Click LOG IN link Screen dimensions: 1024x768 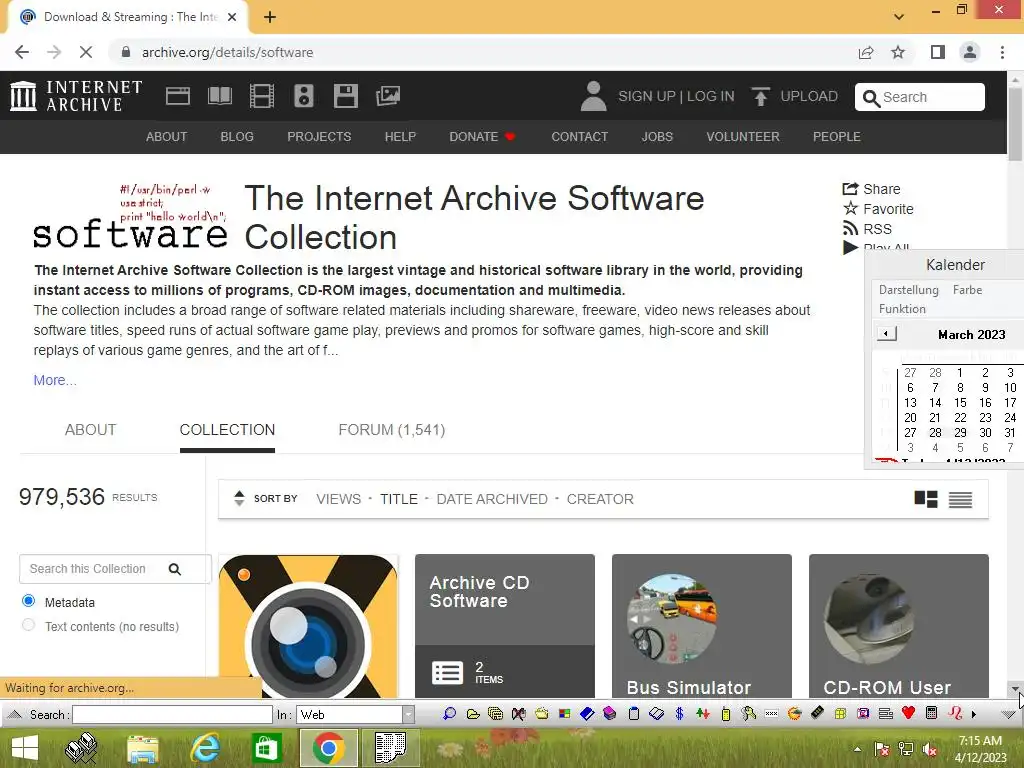click(x=711, y=96)
